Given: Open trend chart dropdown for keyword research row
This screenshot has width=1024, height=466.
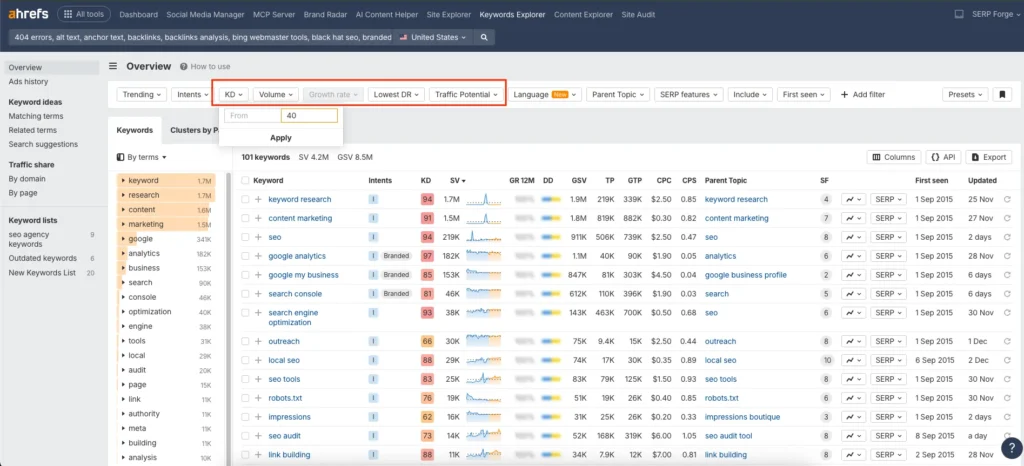Looking at the screenshot, I should (x=853, y=199).
